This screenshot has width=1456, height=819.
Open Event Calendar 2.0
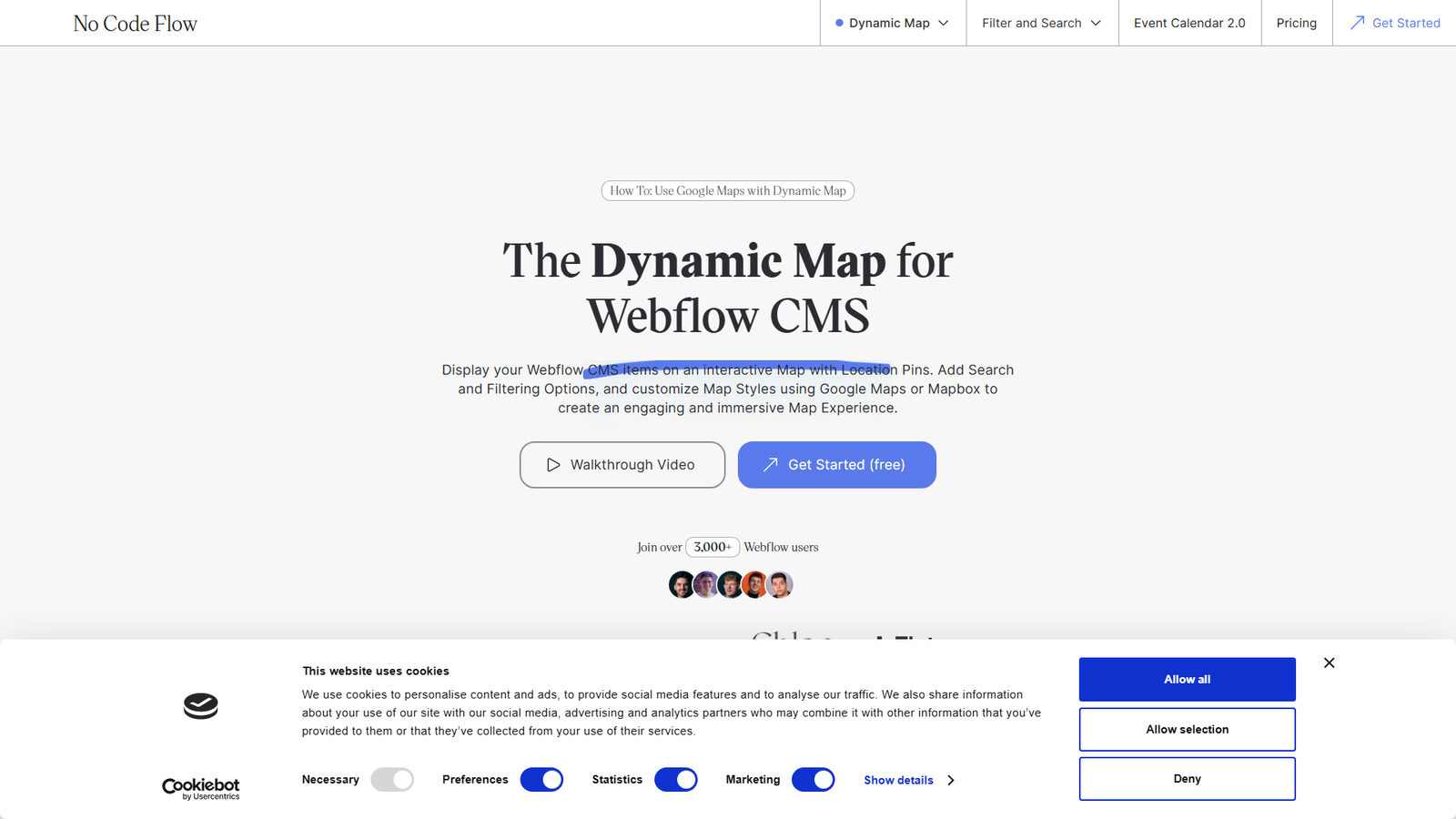[1188, 23]
